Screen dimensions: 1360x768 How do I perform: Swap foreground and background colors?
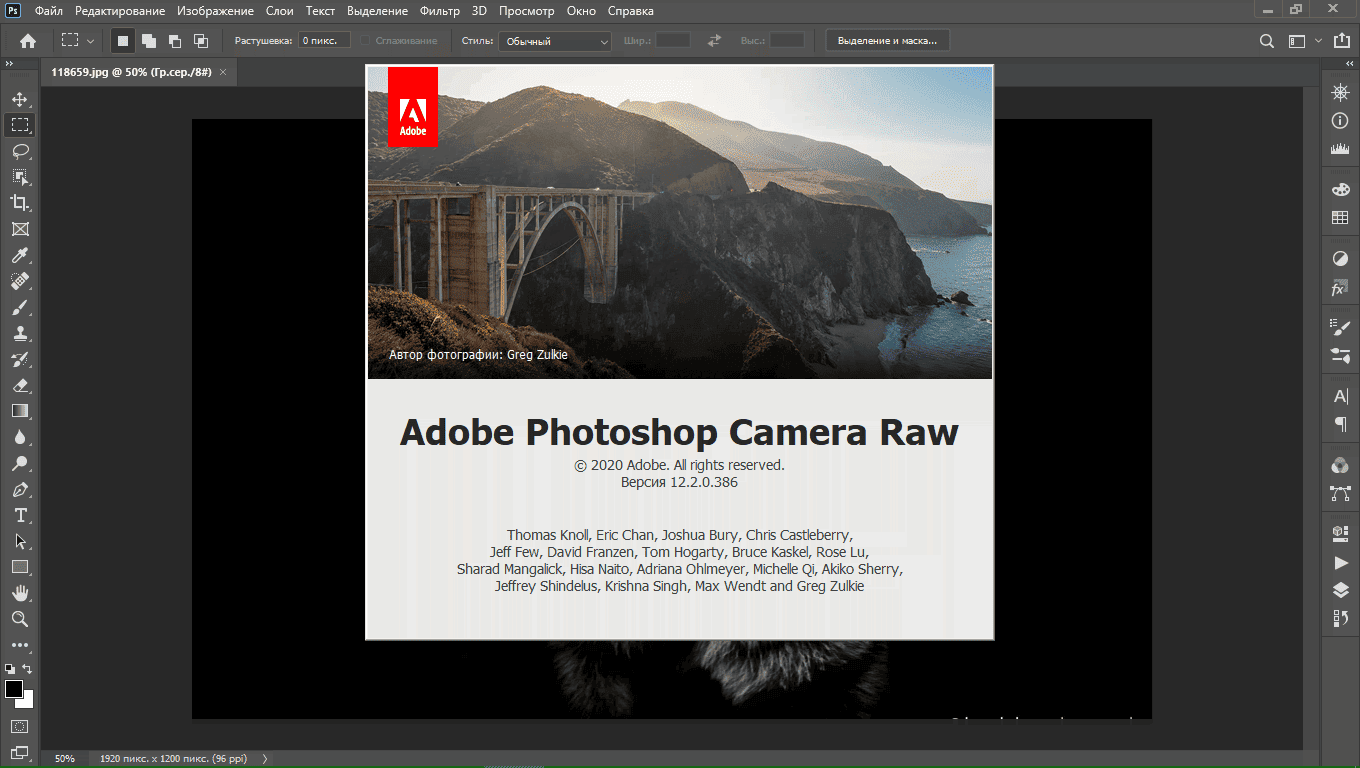(28, 669)
